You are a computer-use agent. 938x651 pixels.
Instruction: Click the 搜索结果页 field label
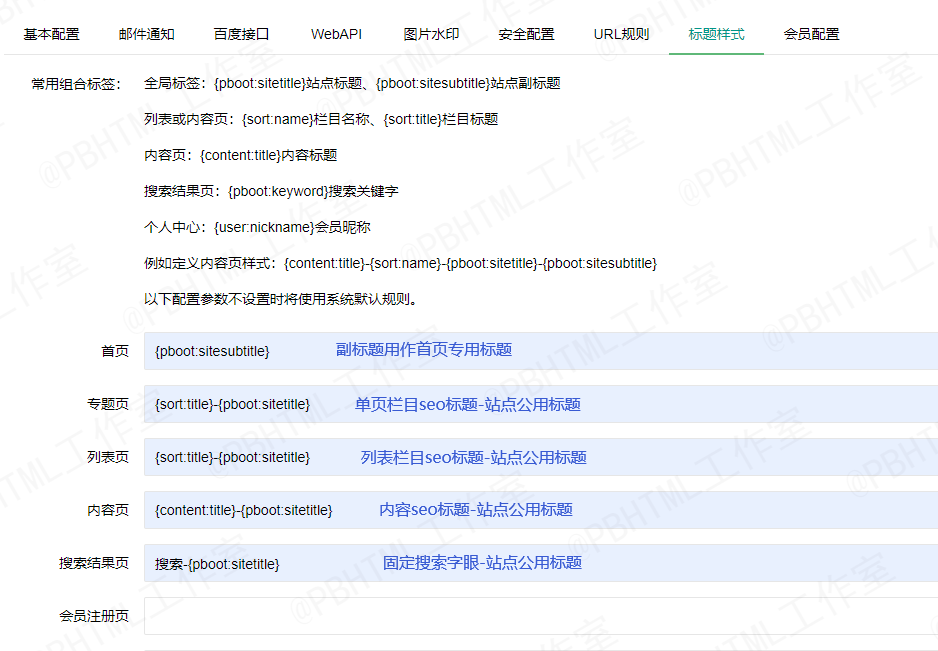94,563
